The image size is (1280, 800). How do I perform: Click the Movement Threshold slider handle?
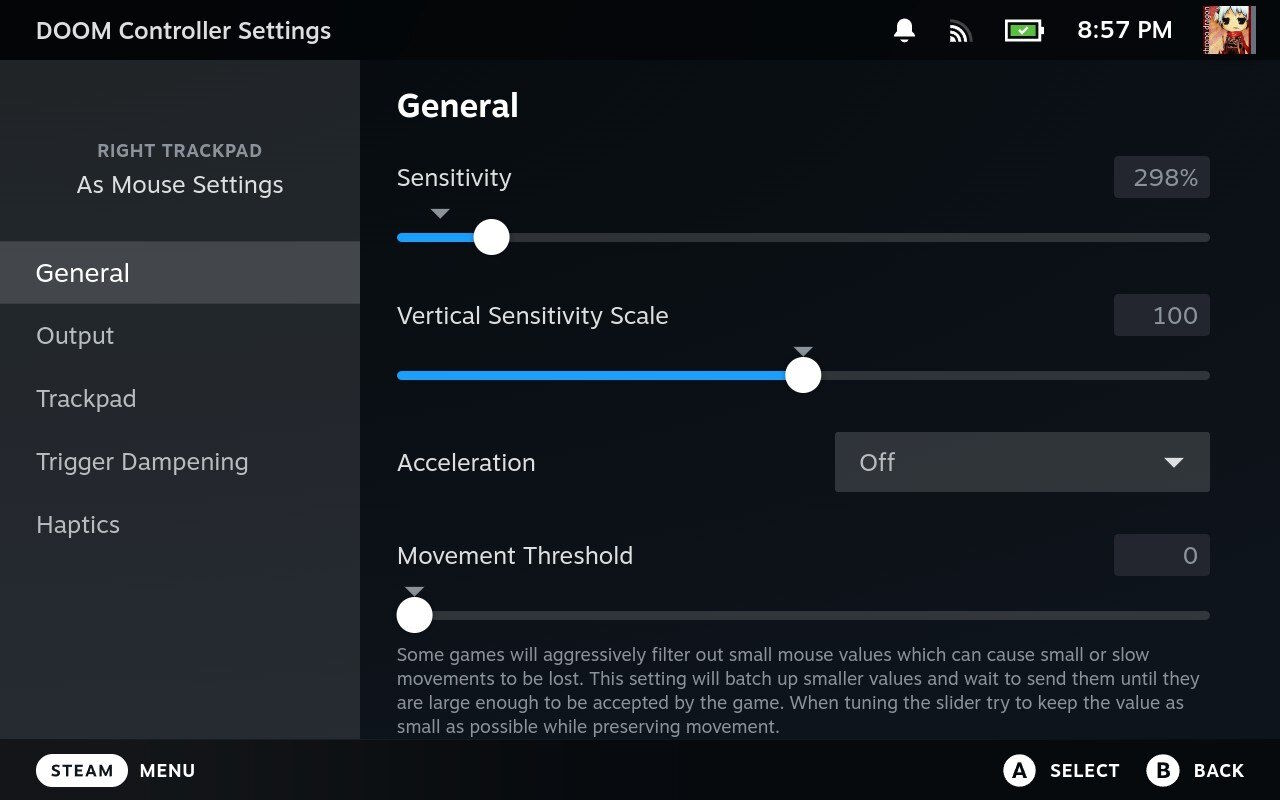415,615
